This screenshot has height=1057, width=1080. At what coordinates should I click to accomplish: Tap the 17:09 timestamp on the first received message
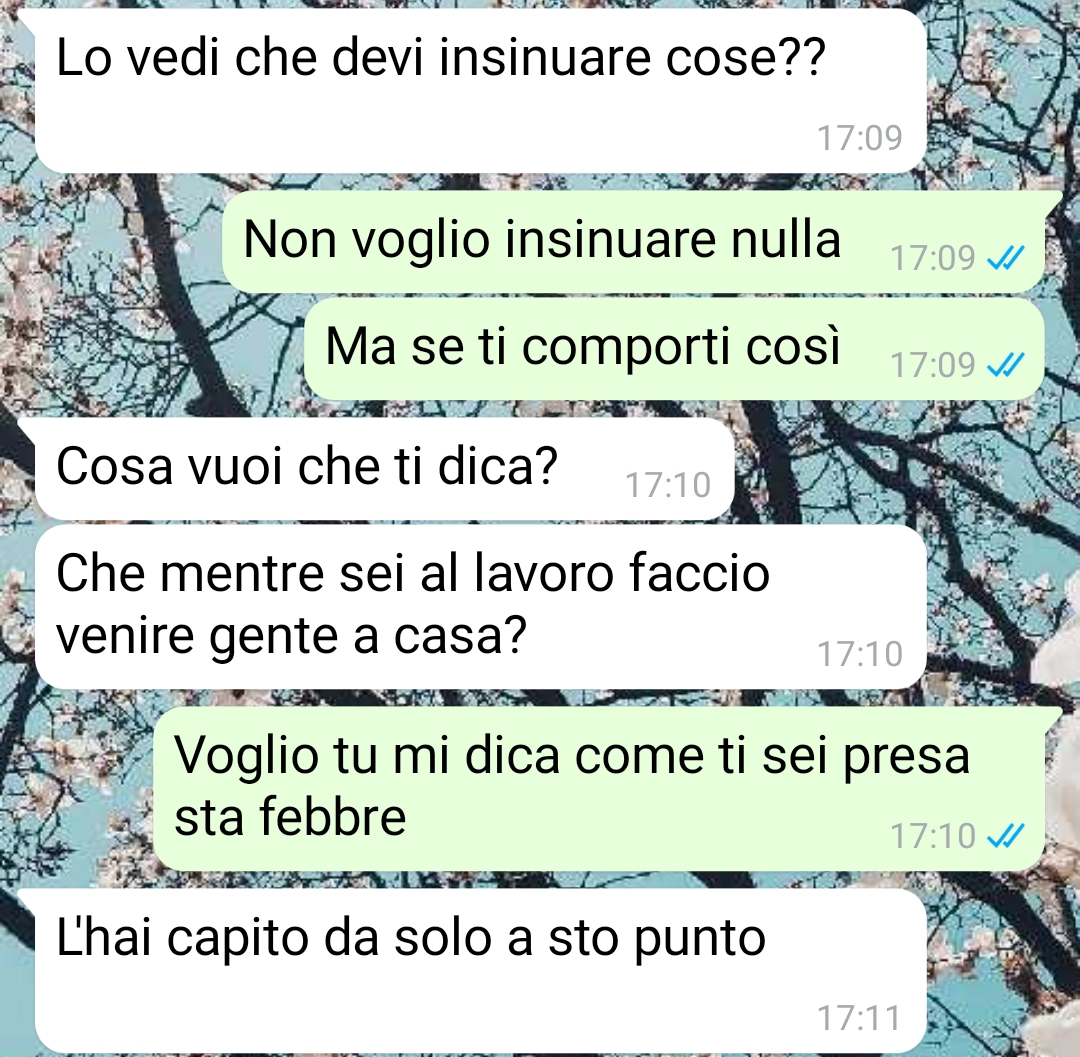(x=860, y=138)
